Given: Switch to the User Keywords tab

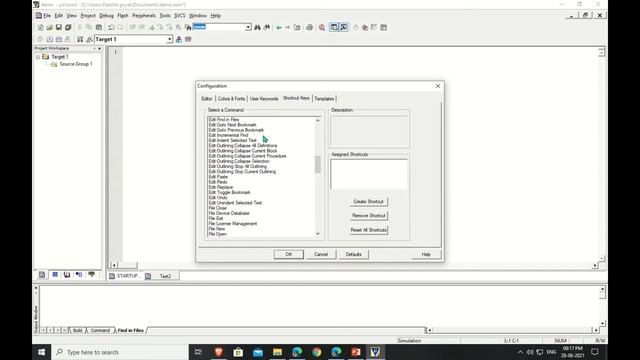Looking at the screenshot, I should tap(264, 99).
